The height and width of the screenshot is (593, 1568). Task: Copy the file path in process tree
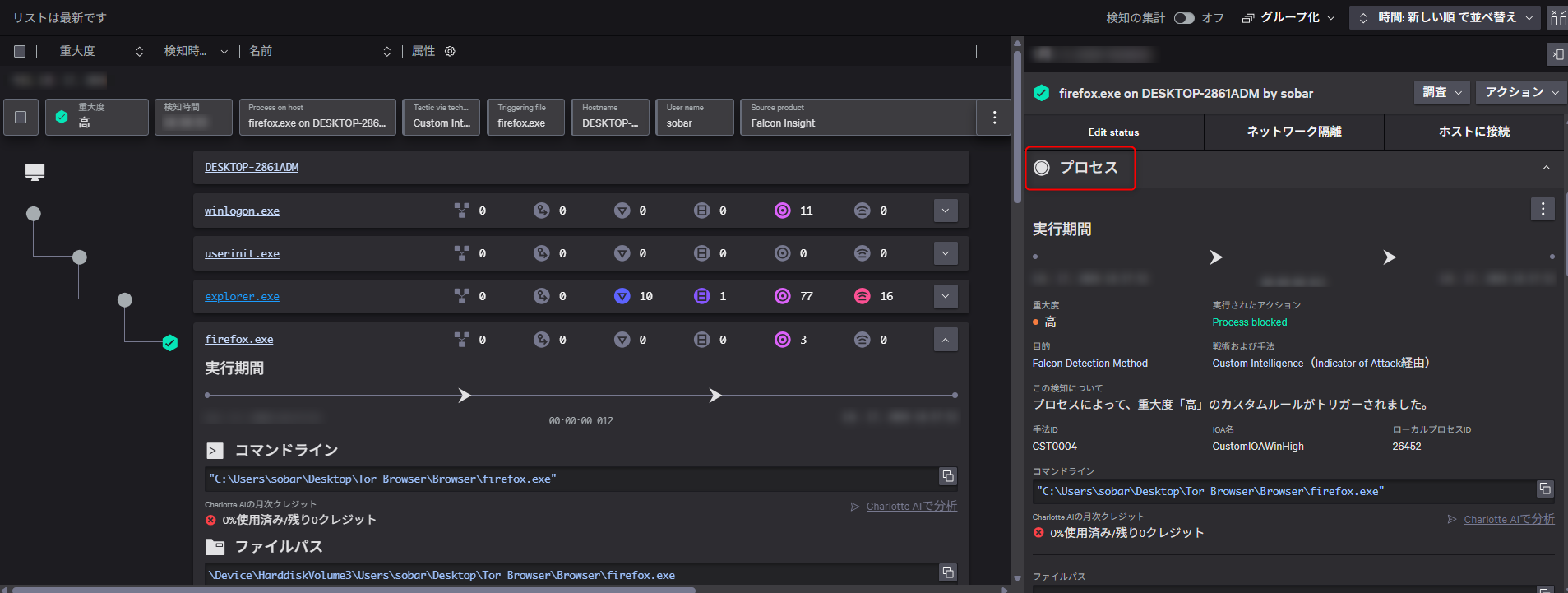(x=948, y=572)
